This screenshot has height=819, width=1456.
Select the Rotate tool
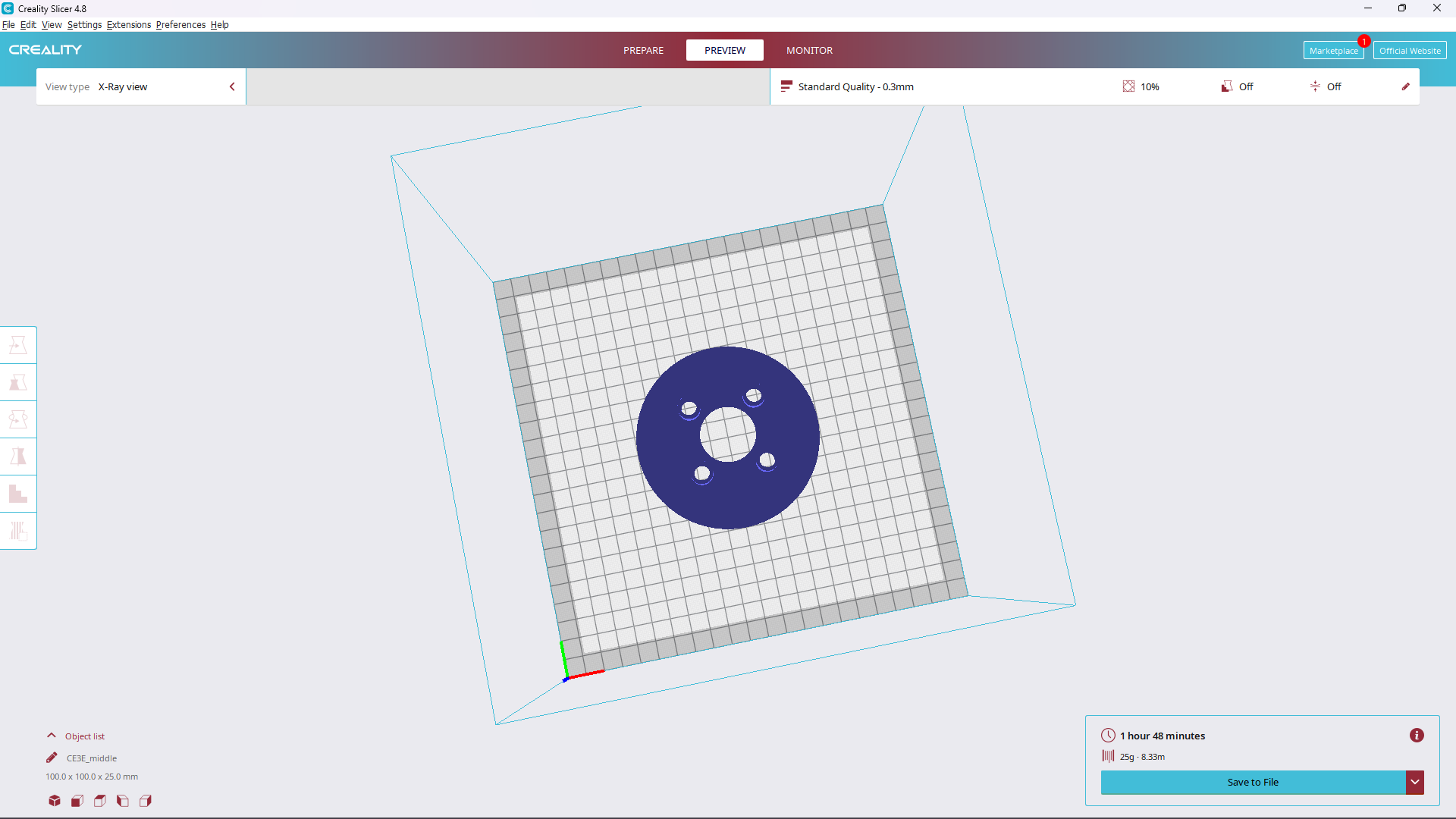(x=18, y=419)
